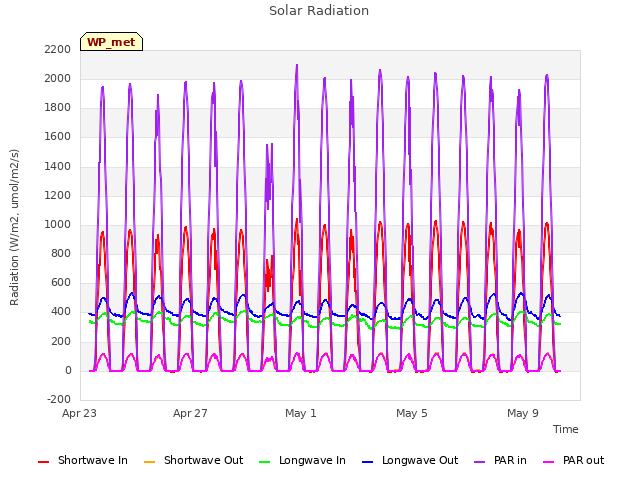Click the magenta PAR out color marker
Image resolution: width=640 pixels, height=480 pixels.
tap(549, 462)
